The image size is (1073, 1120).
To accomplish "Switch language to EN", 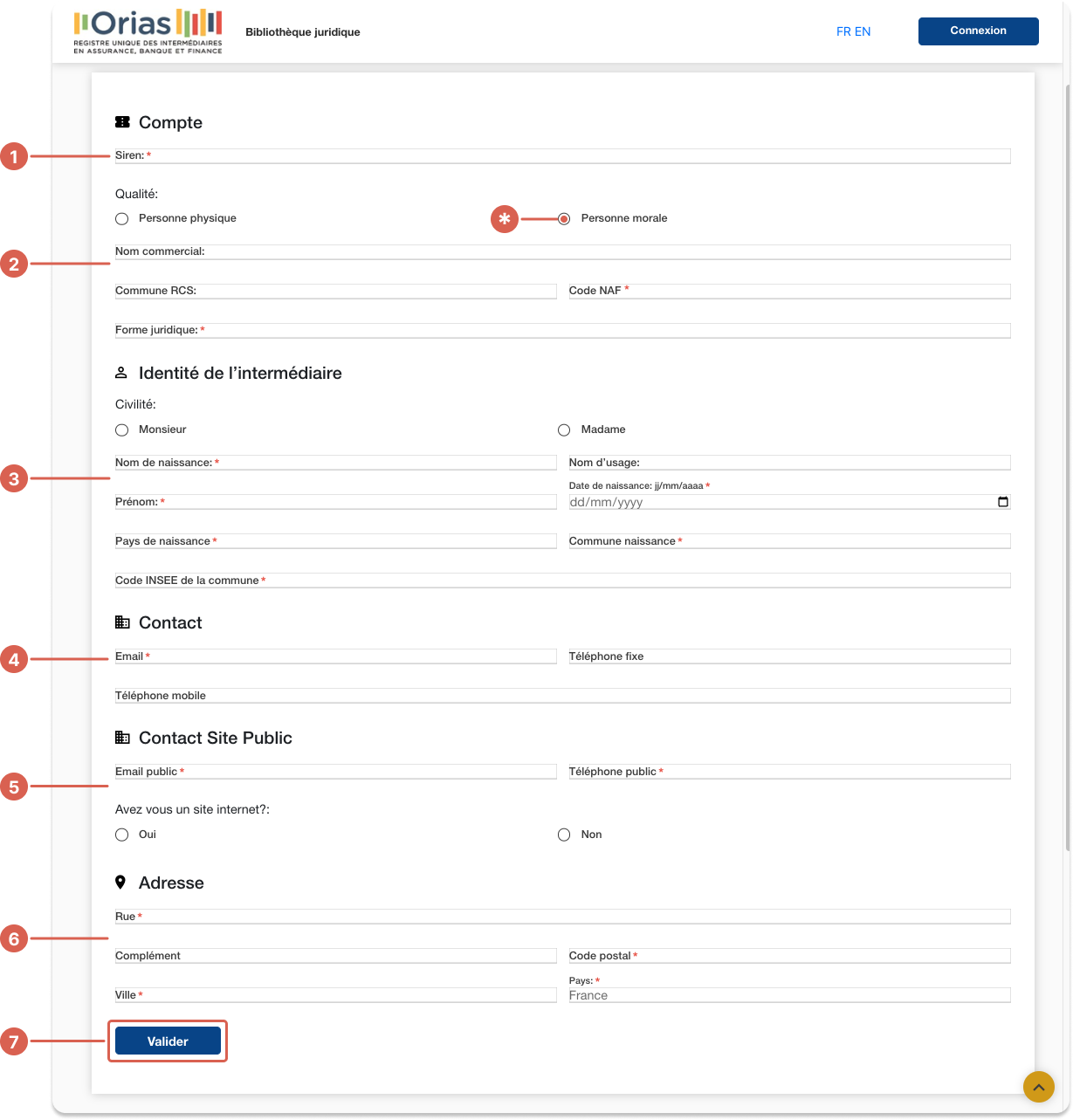I will [864, 31].
